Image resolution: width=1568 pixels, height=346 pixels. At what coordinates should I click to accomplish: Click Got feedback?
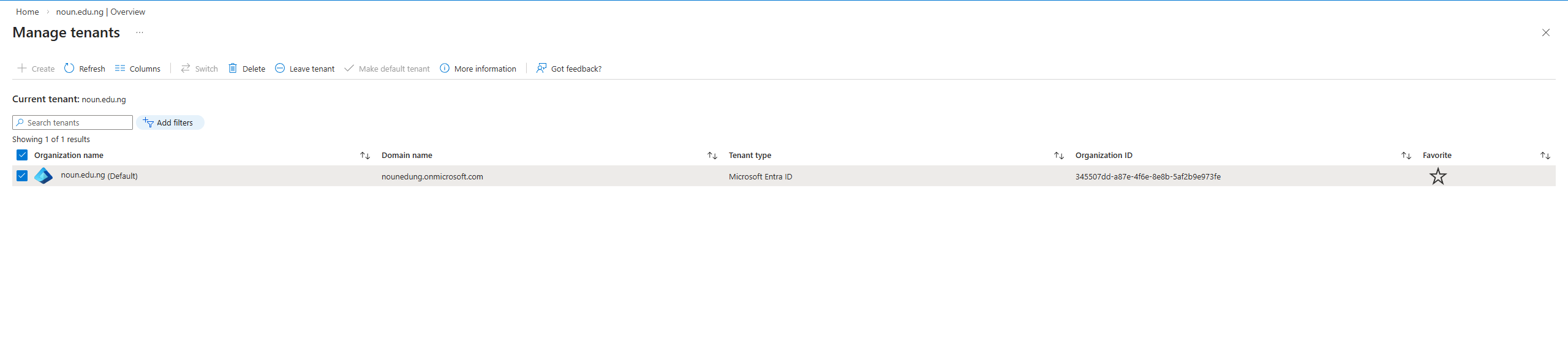click(x=569, y=68)
